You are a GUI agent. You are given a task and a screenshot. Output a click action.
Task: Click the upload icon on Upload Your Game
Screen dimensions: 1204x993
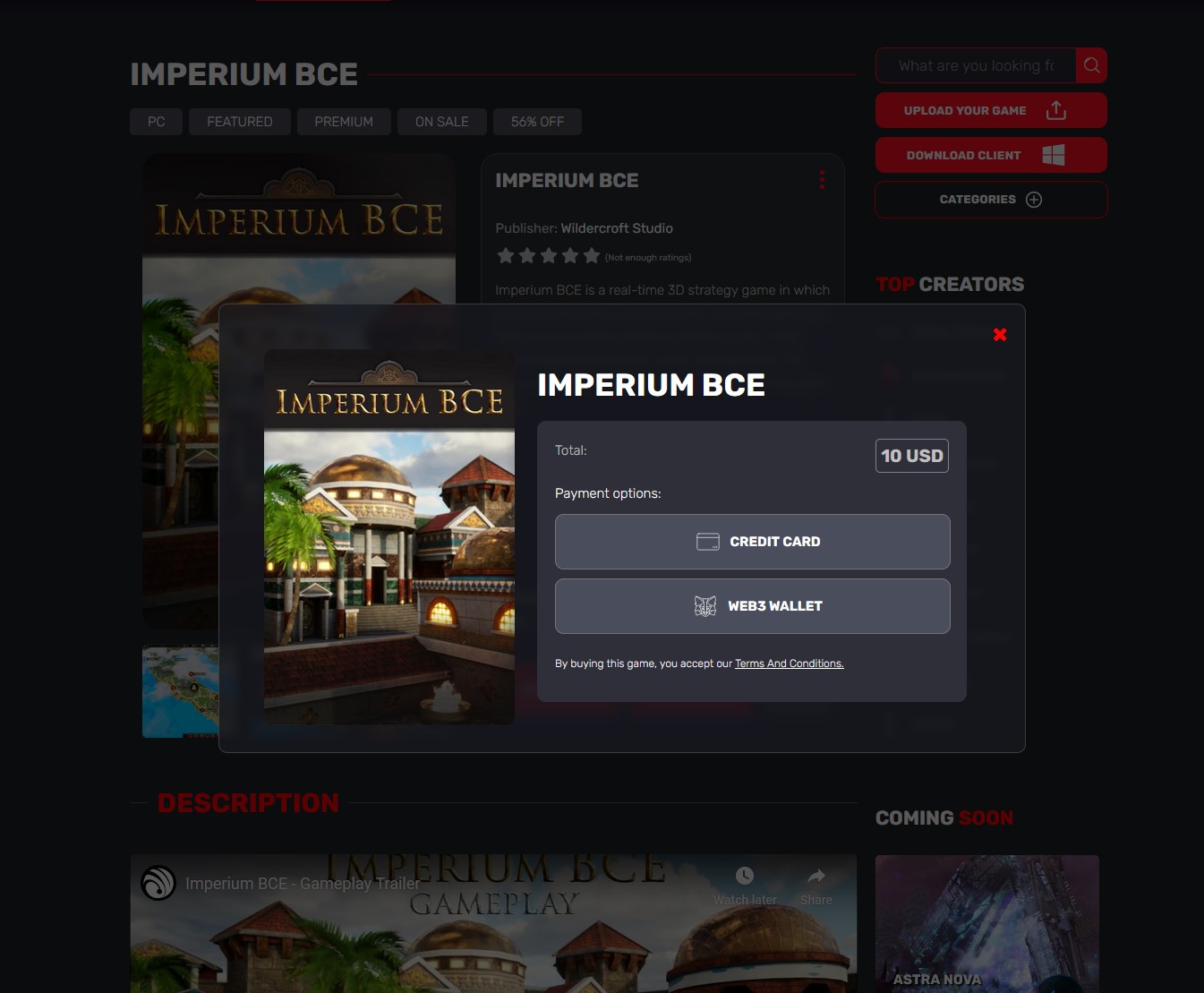1055,109
